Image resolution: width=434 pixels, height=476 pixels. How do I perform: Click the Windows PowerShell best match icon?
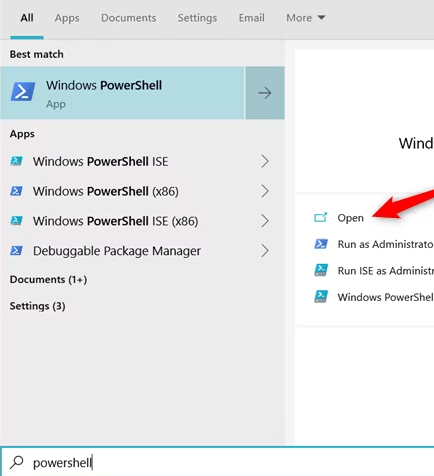[x=23, y=92]
